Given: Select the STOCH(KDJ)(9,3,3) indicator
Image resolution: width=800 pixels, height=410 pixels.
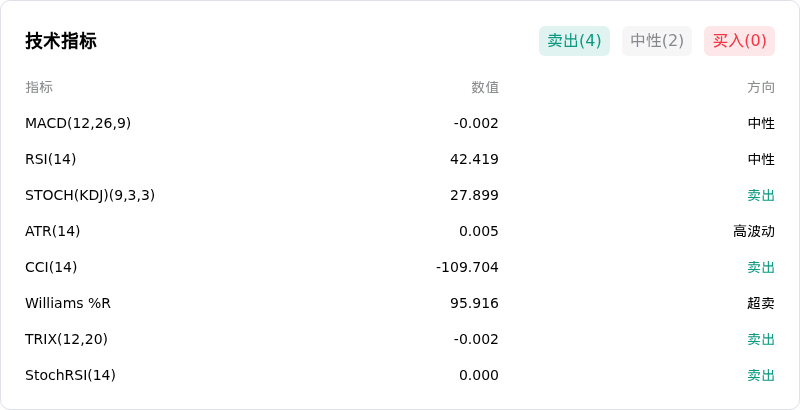Looking at the screenshot, I should point(90,195).
